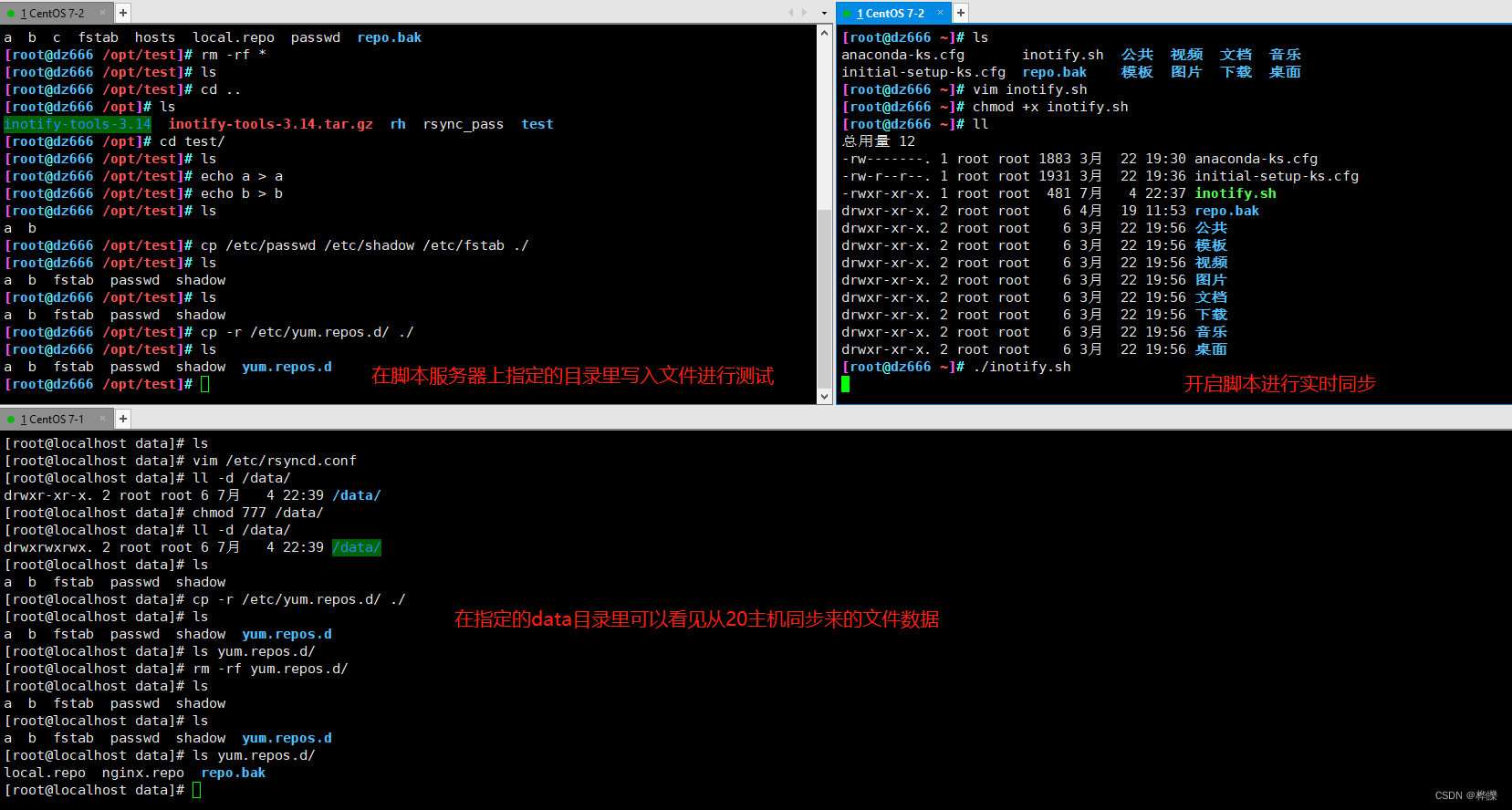Click repo.bak in the bottom pane
The height and width of the screenshot is (810, 1512).
(234, 773)
